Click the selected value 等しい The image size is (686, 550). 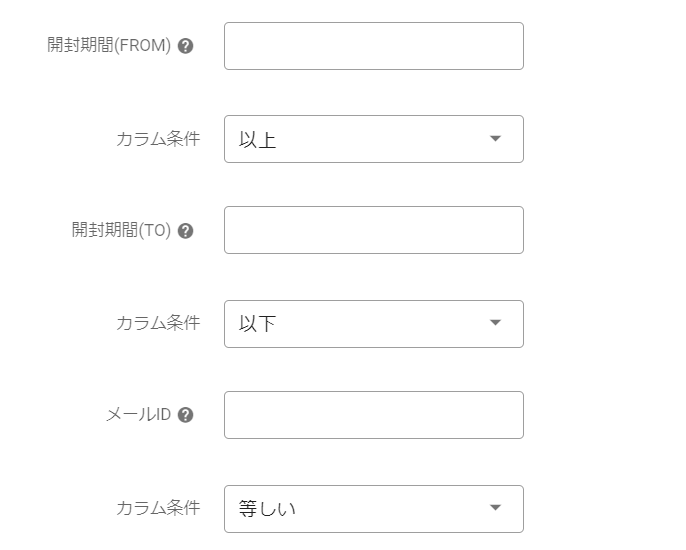(267, 509)
